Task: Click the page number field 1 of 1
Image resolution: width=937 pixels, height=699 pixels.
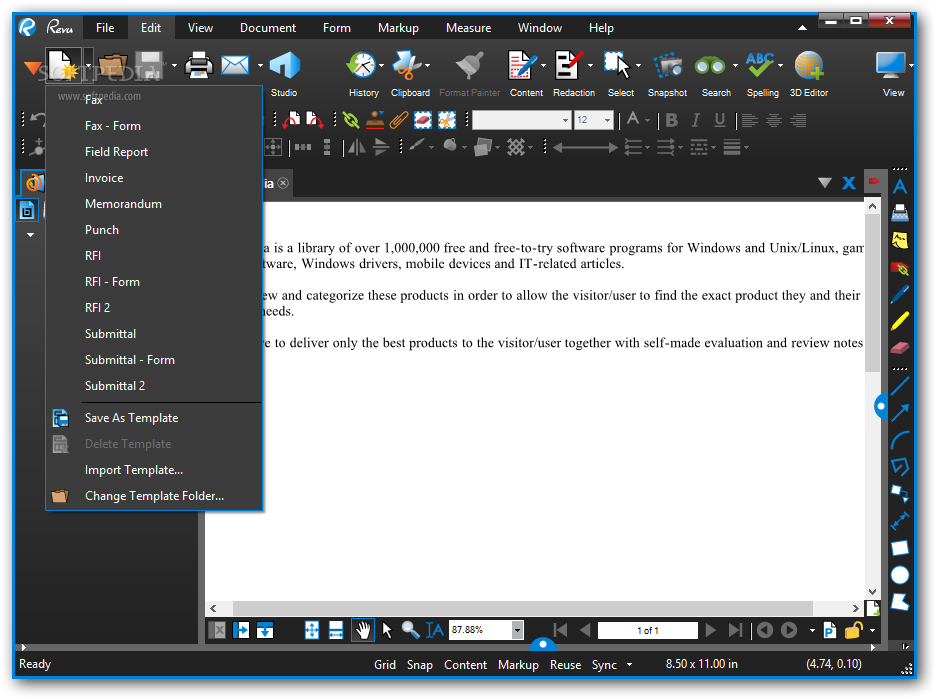Action: click(648, 630)
